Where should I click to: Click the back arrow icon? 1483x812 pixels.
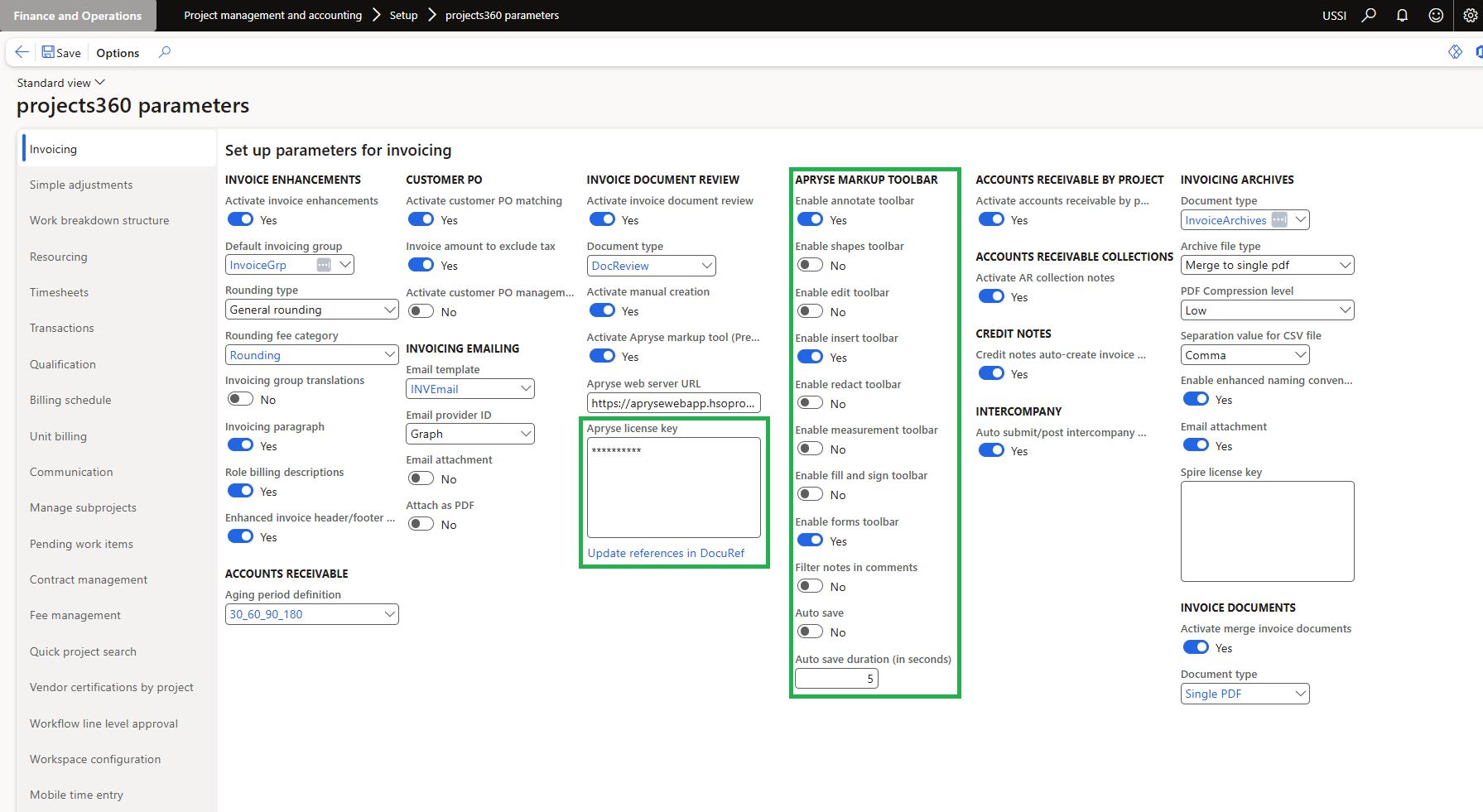22,52
